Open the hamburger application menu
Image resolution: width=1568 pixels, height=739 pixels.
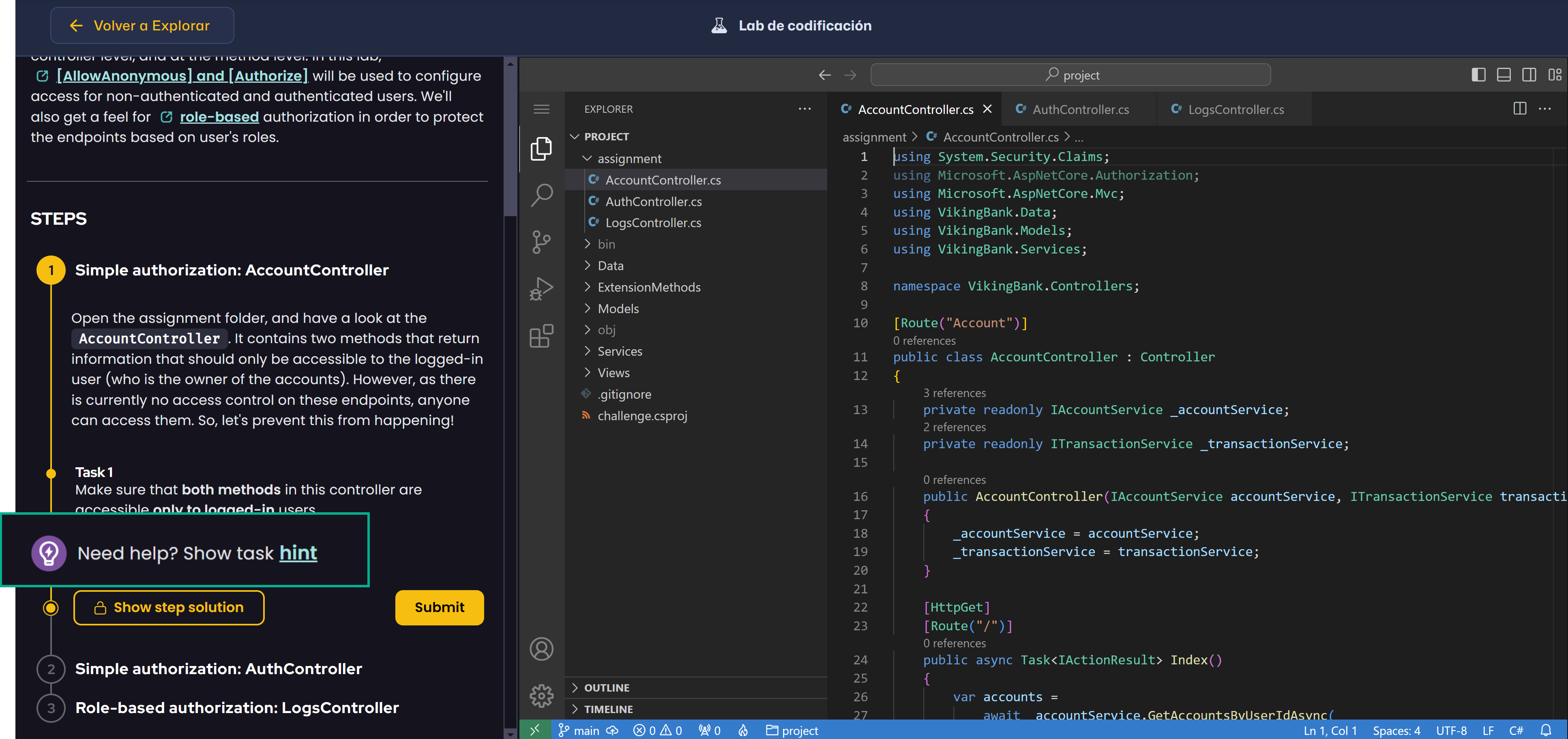click(541, 109)
